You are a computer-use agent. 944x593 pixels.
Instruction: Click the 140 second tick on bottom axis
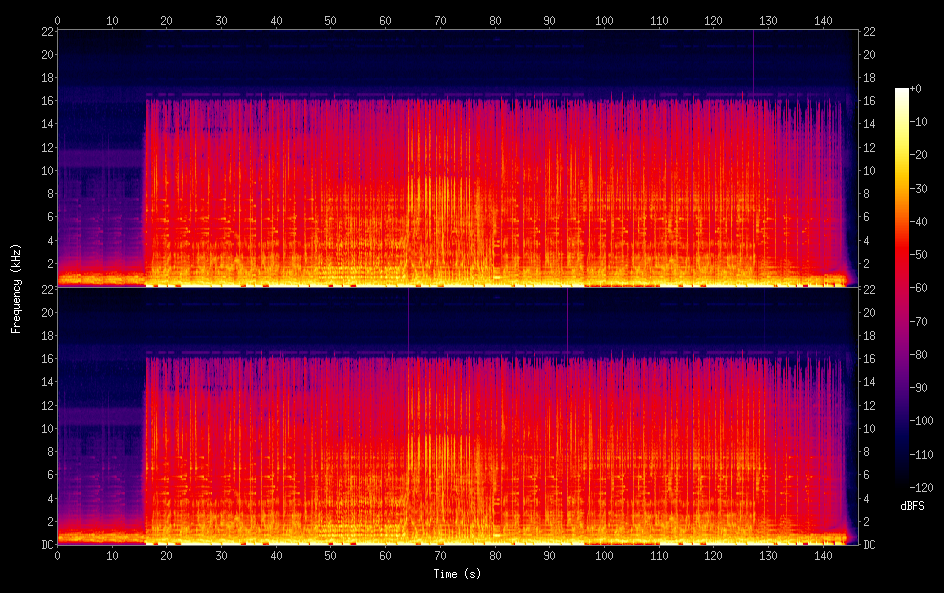pyautogui.click(x=823, y=555)
